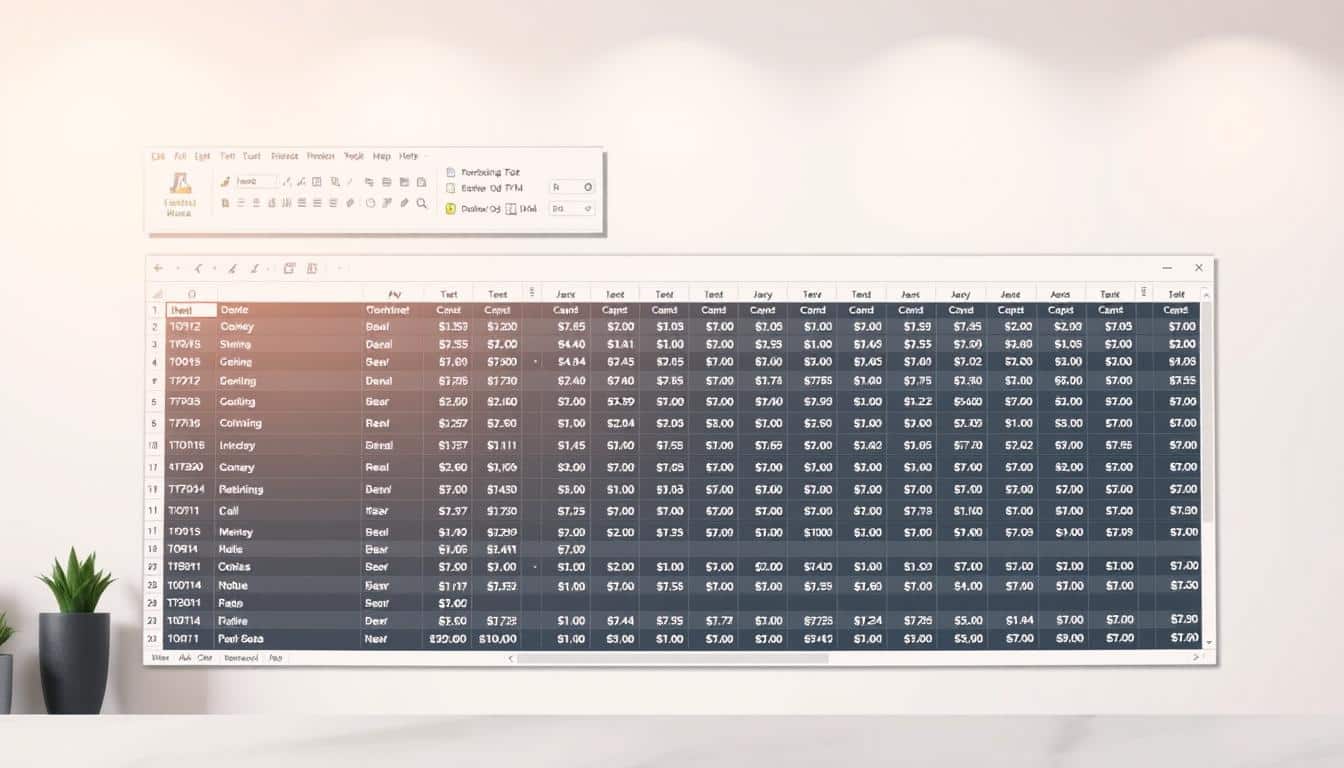Click the vertical scrollbar's up arrow
The height and width of the screenshot is (768, 1344).
click(1207, 294)
